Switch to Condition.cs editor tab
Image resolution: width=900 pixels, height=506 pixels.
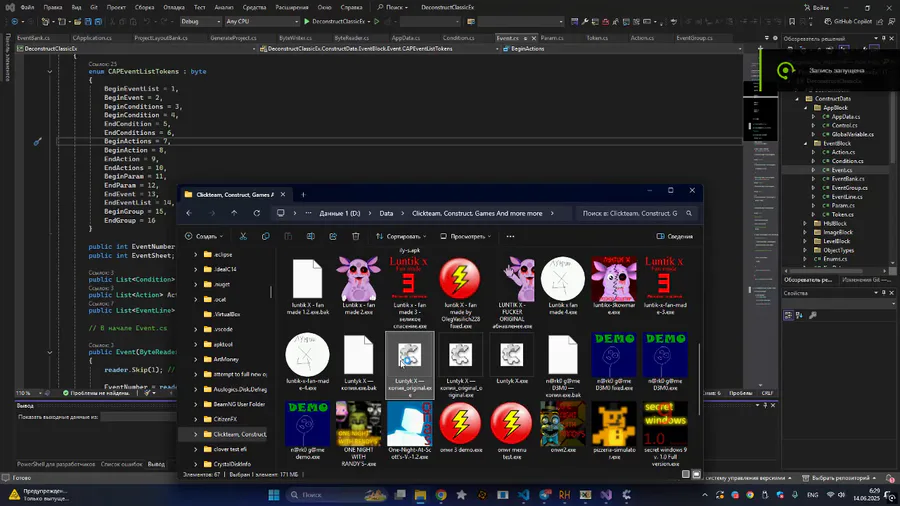pos(458,38)
